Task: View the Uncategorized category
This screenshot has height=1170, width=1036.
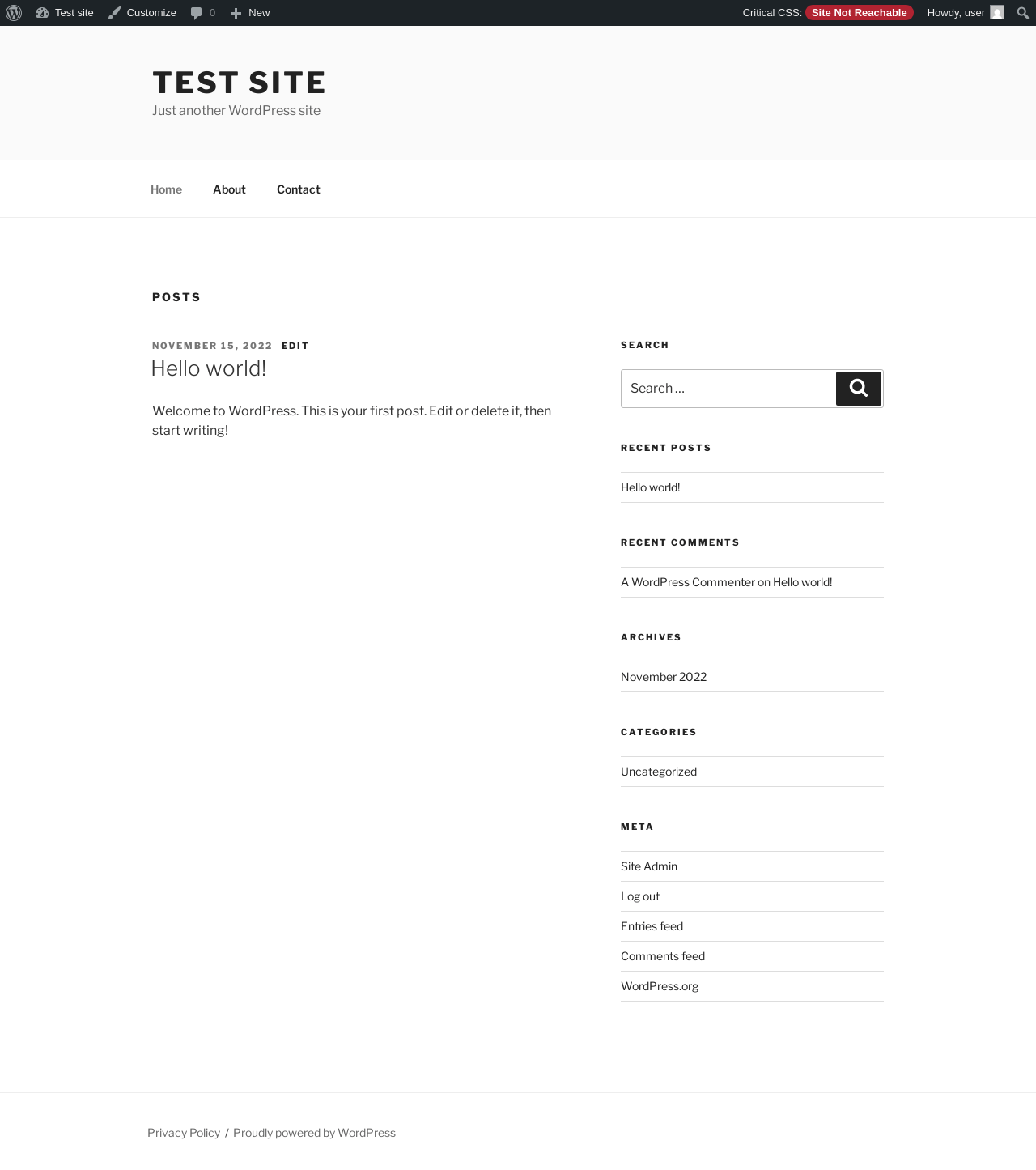Action: coord(659,772)
